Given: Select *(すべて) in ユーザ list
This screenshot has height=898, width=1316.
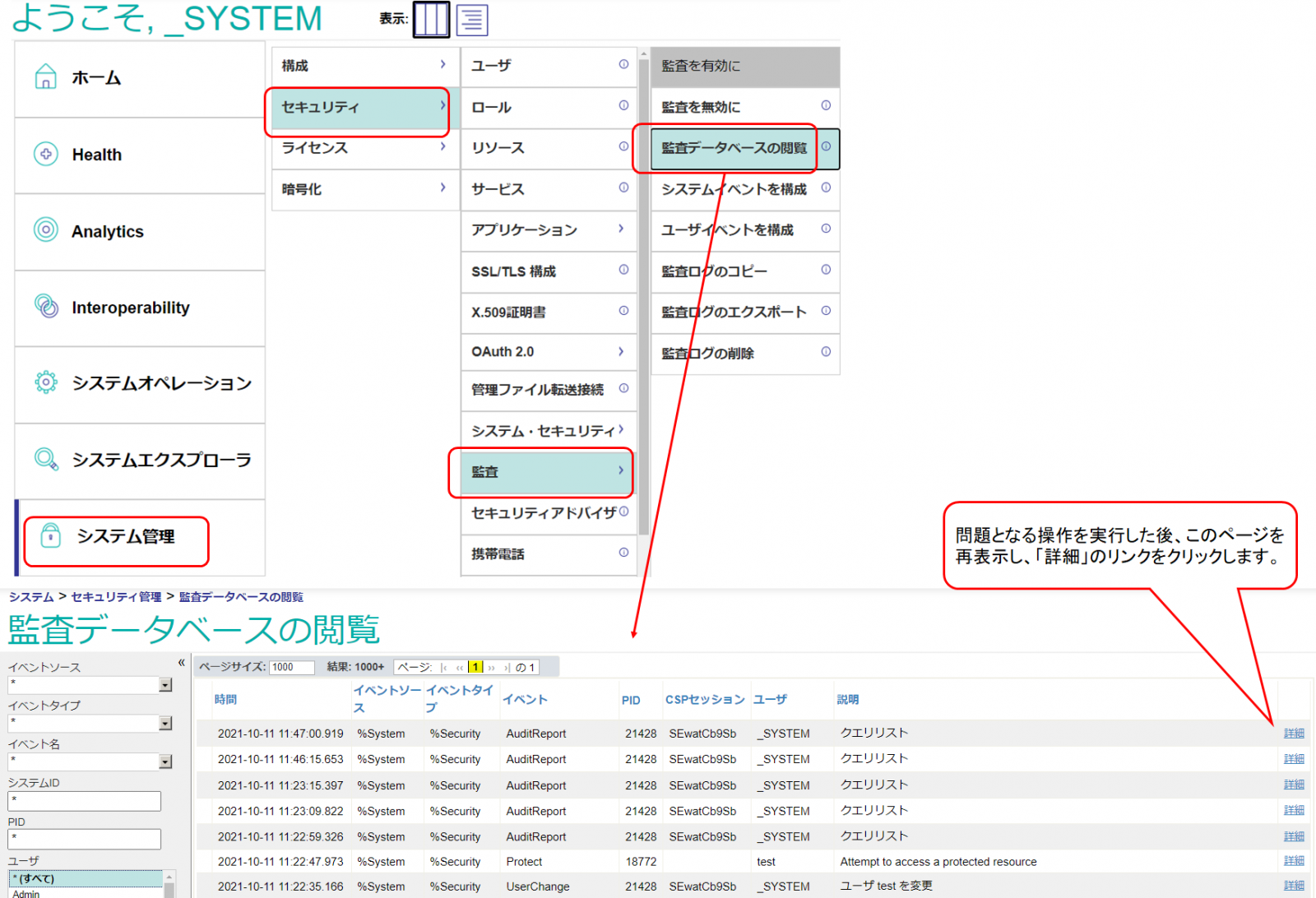Looking at the screenshot, I should [85, 878].
